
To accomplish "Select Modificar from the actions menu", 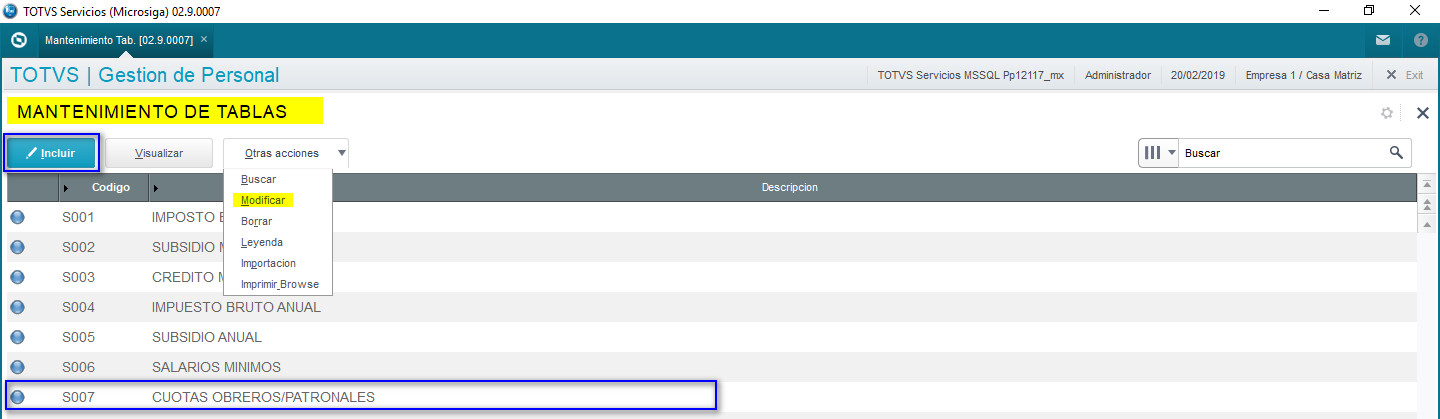I will pyautogui.click(x=263, y=200).
